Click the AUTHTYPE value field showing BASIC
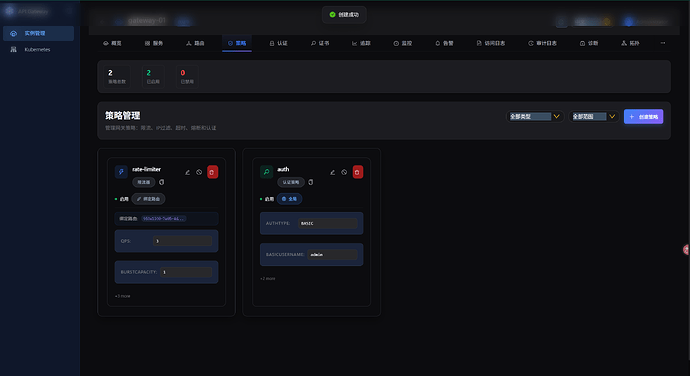The height and width of the screenshot is (376, 690). 328,223
